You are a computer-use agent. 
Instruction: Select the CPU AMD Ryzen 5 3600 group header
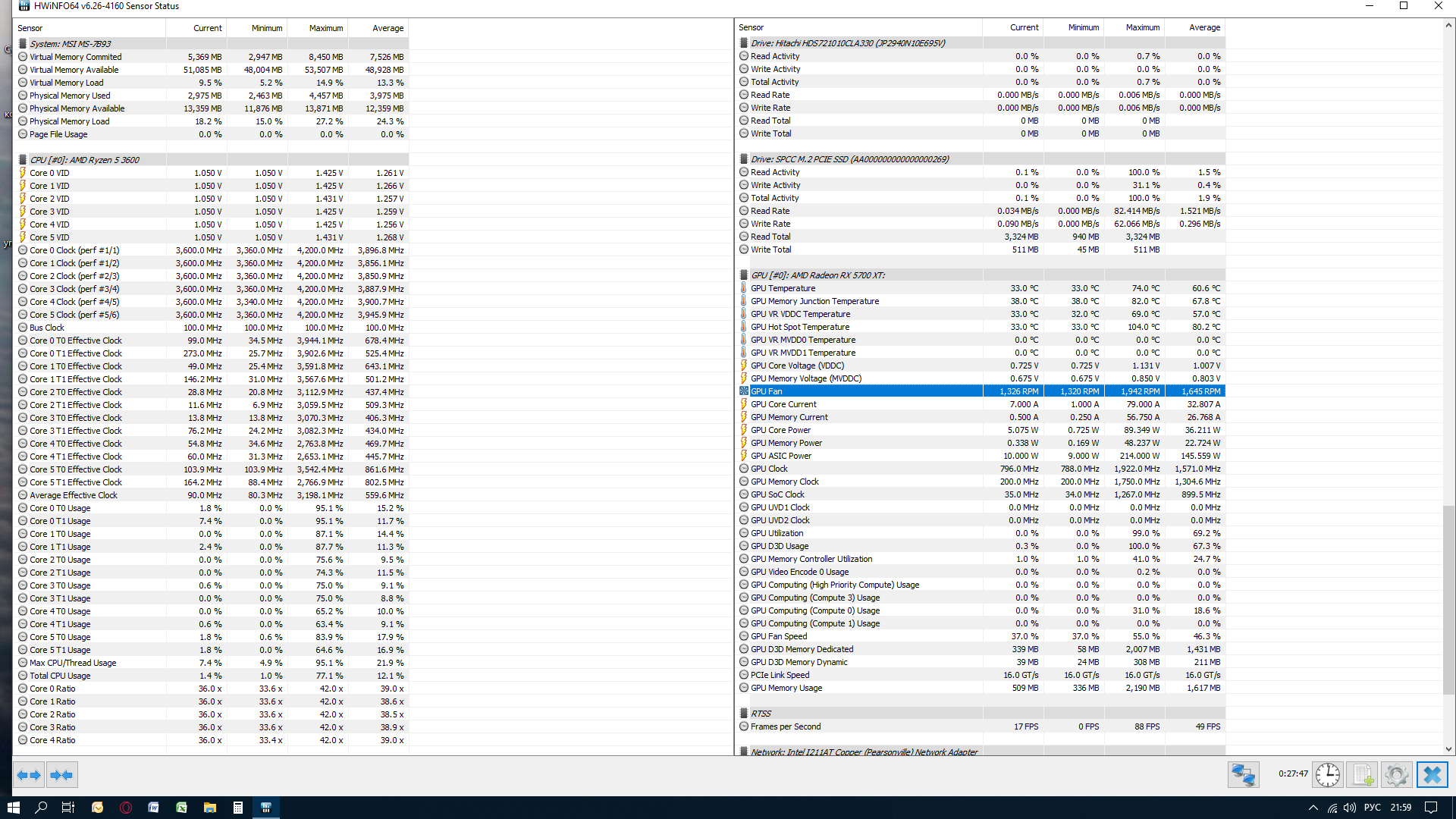[85, 160]
